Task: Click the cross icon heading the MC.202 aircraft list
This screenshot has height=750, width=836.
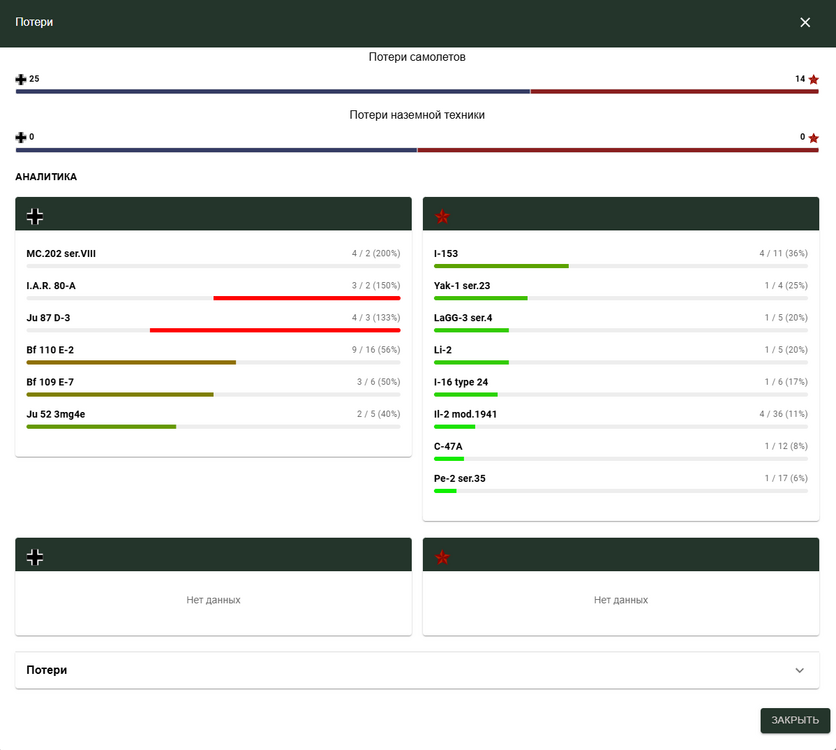Action: tap(35, 215)
